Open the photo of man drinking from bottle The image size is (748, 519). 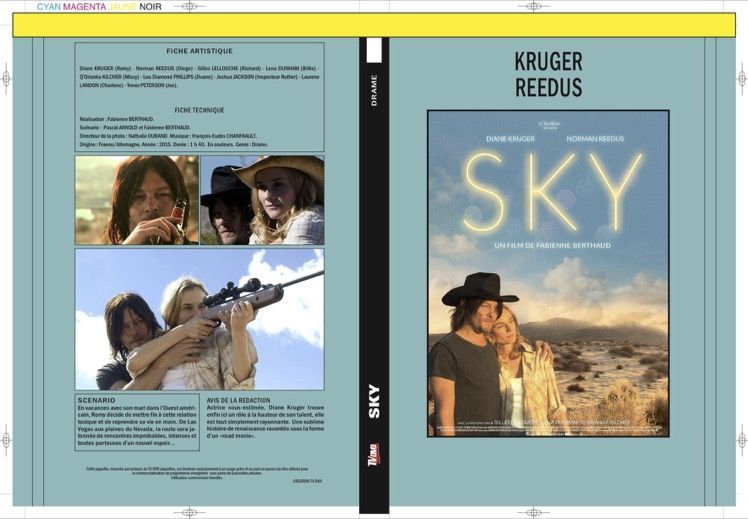137,200
